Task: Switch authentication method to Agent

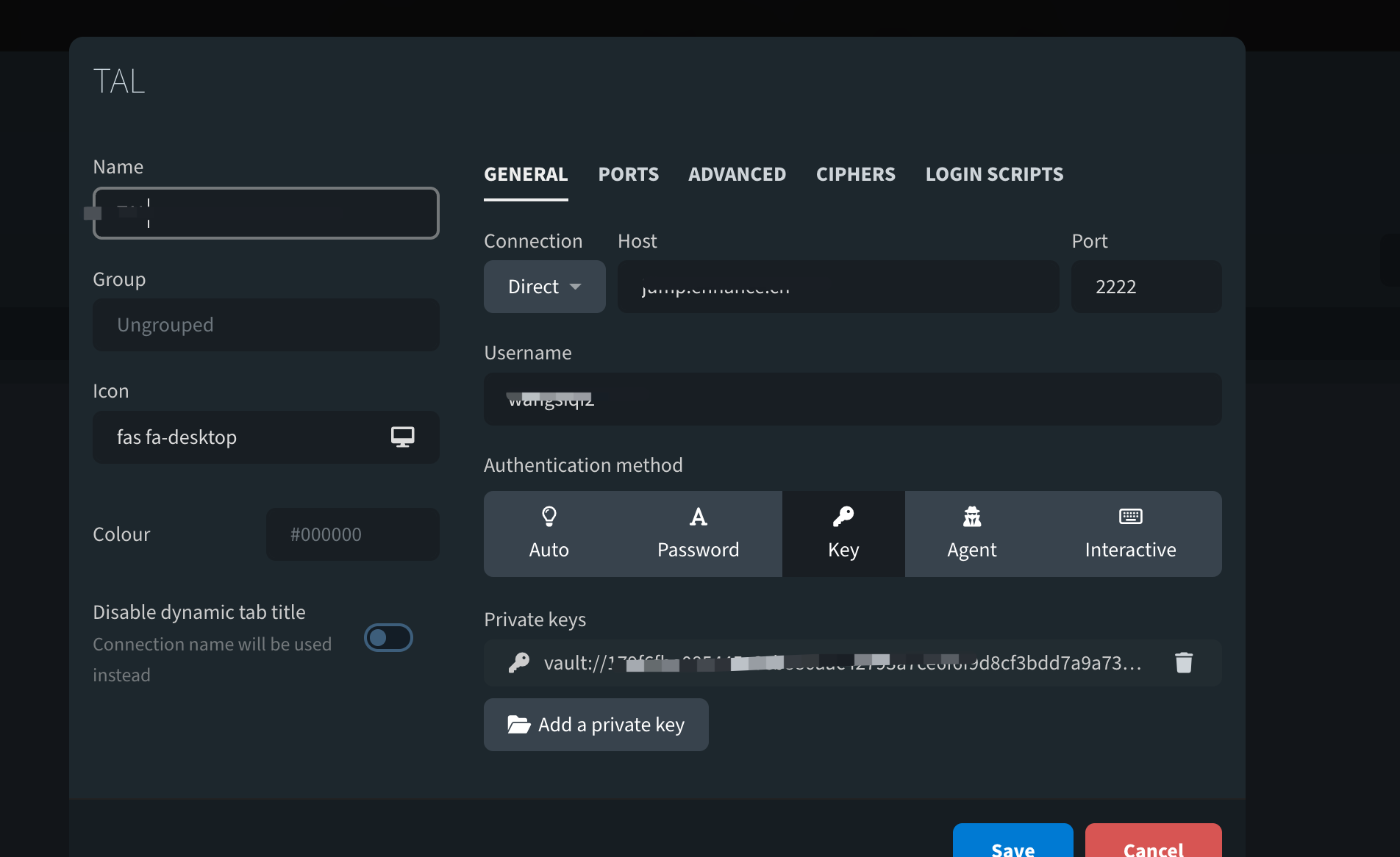Action: tap(971, 533)
